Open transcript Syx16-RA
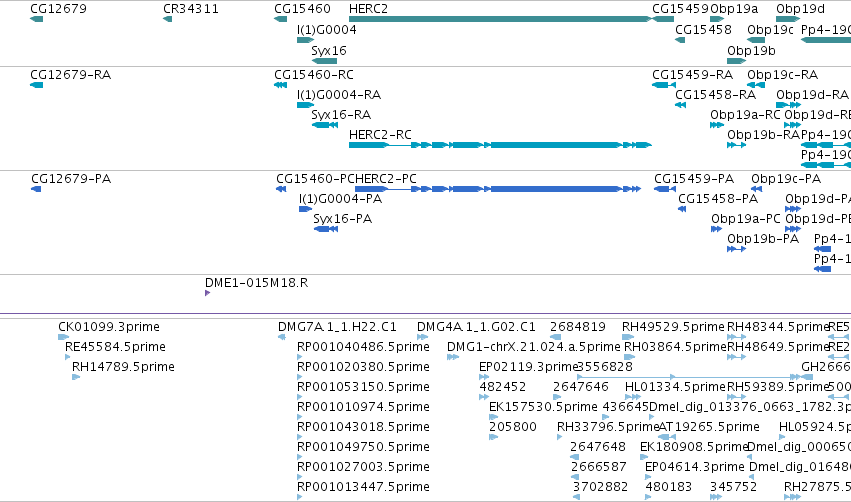Image resolution: width=851 pixels, height=502 pixels. [x=341, y=115]
